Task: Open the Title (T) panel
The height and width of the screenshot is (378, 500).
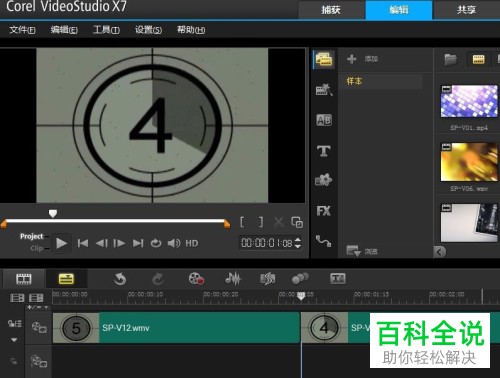Action: coord(324,151)
